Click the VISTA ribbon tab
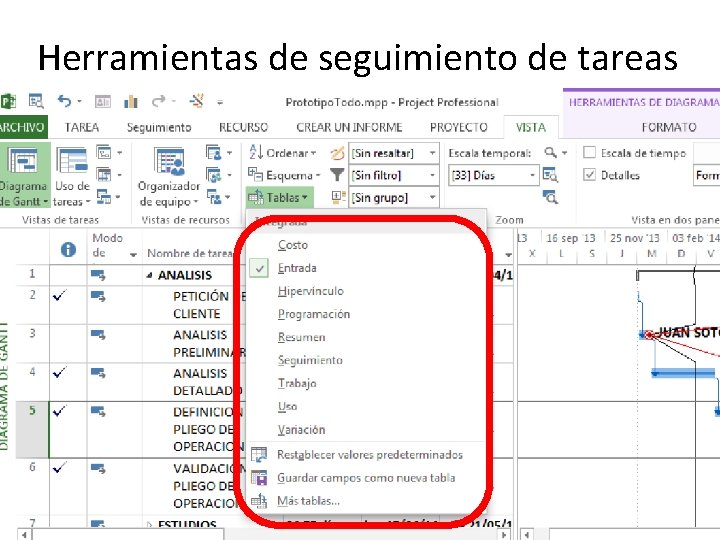 pyautogui.click(x=531, y=127)
